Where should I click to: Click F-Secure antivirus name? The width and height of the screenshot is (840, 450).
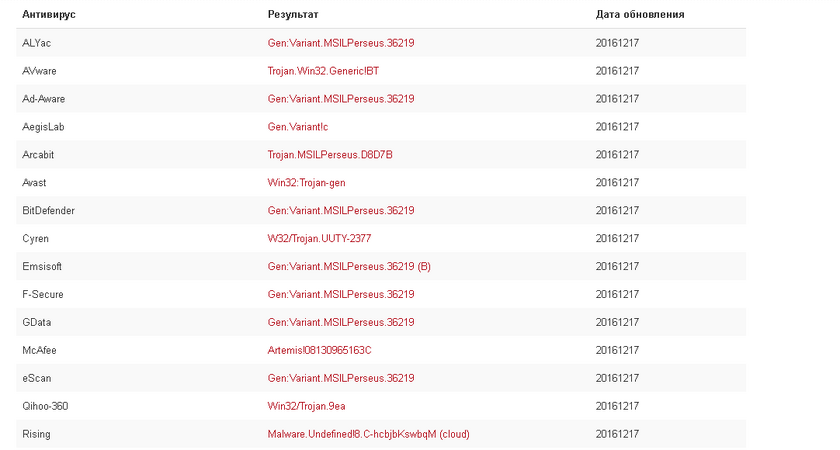(43, 295)
